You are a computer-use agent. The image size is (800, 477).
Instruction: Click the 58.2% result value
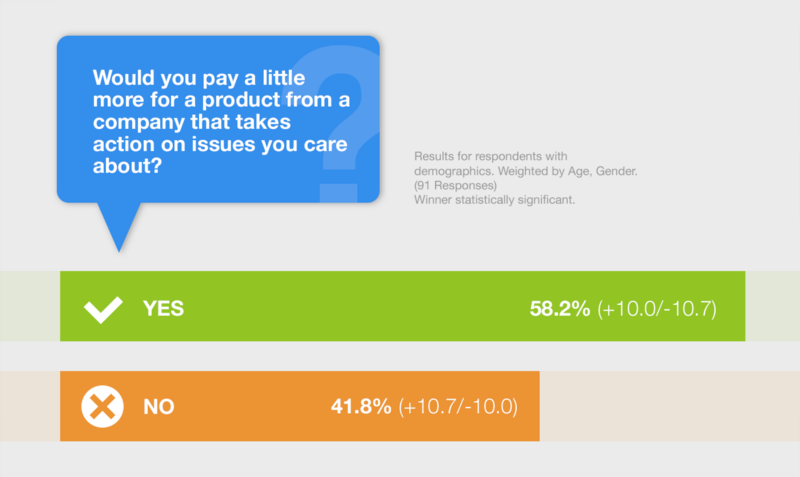[x=560, y=309]
